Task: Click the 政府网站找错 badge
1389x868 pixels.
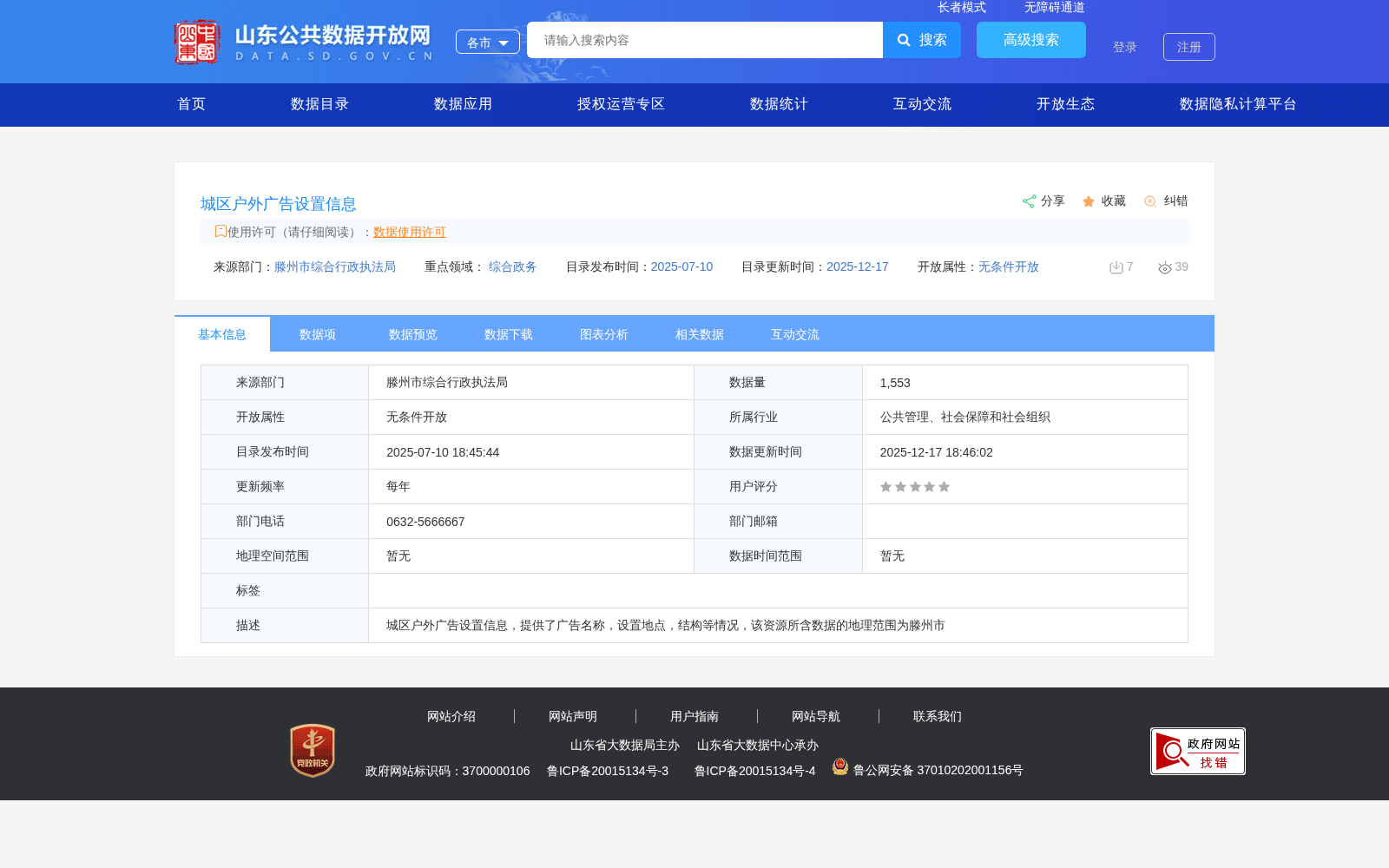Action: pos(1198,752)
